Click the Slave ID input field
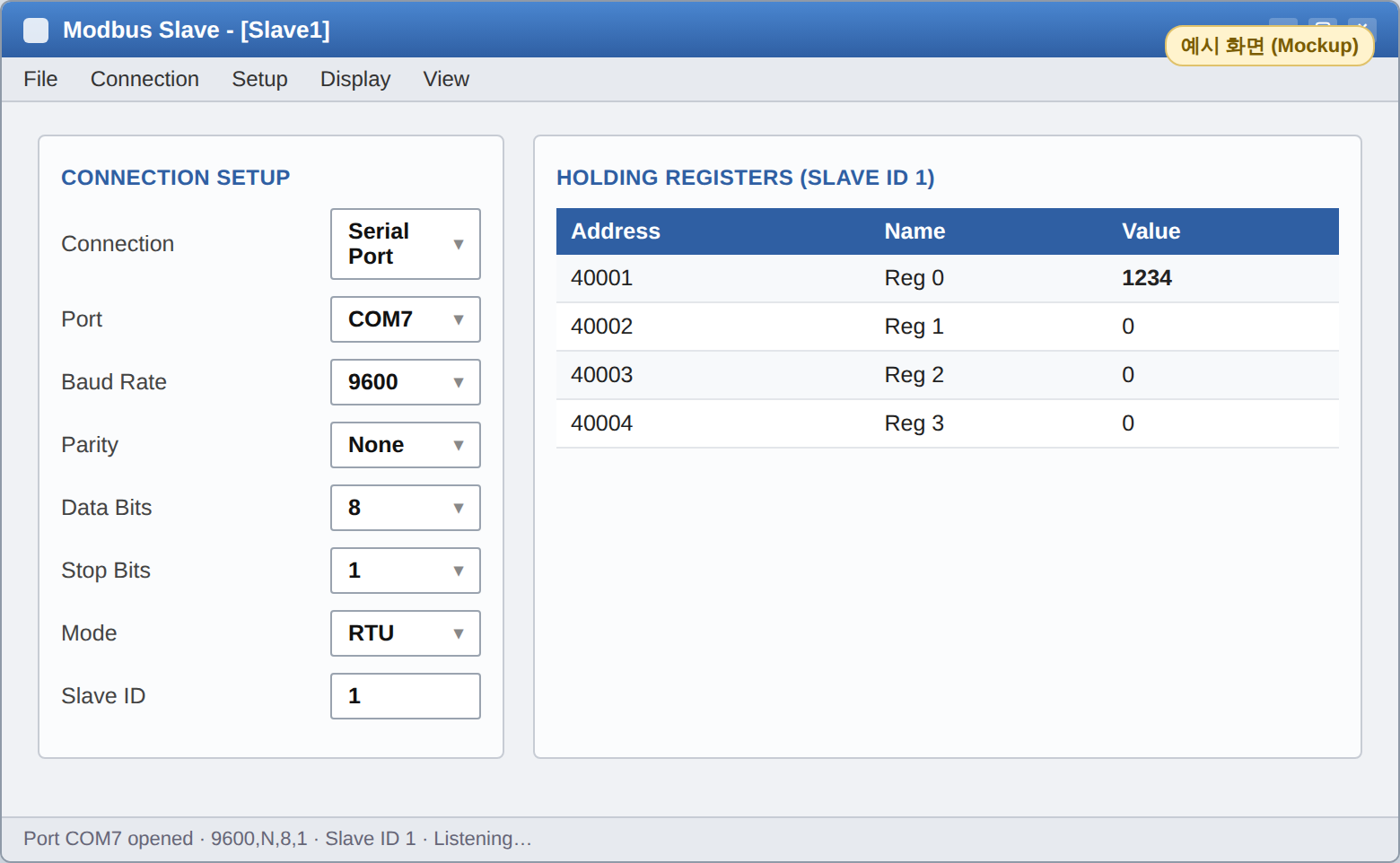1400x863 pixels. pyautogui.click(x=406, y=696)
